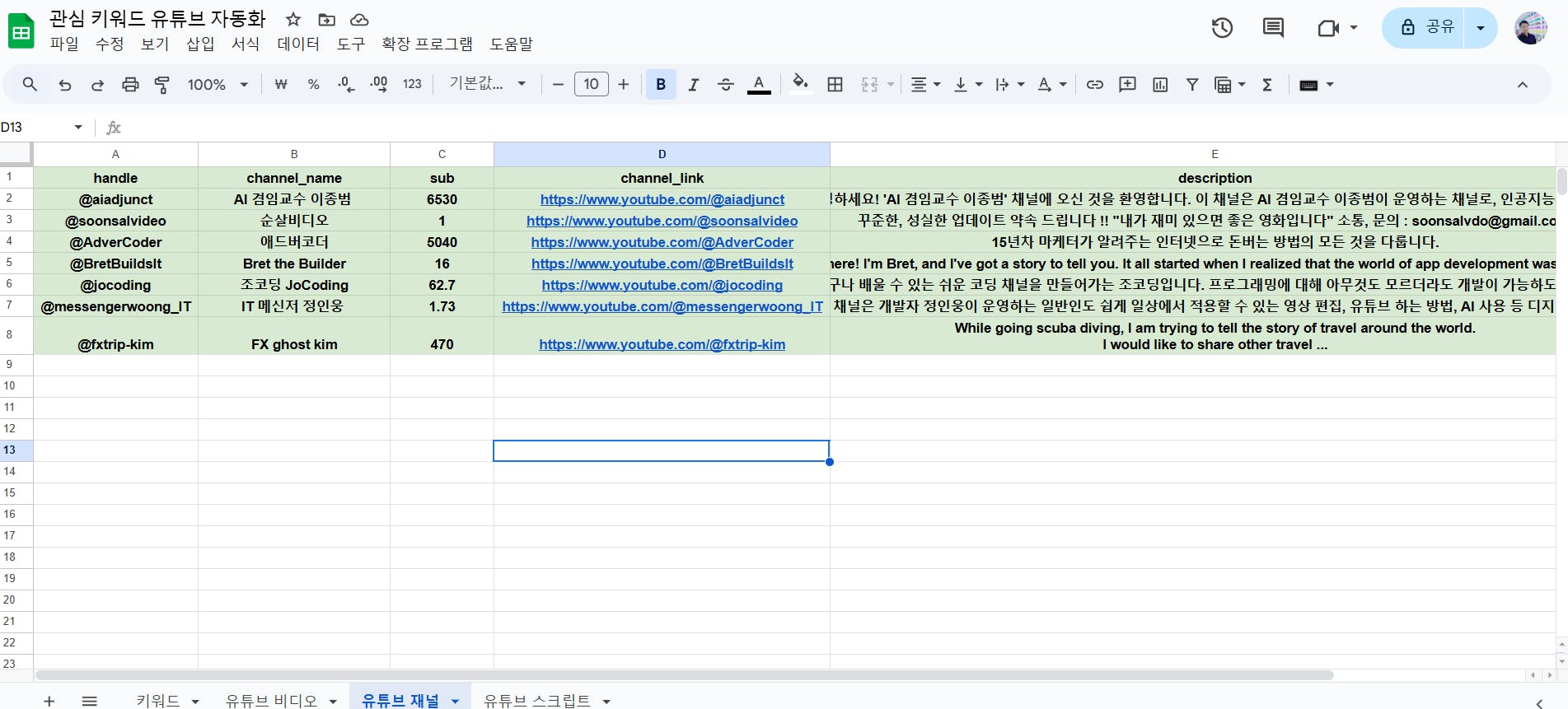Switch to the 유튜브 스크립트 sheet tab
Image resolution: width=1568 pixels, height=709 pixels.
[x=537, y=701]
